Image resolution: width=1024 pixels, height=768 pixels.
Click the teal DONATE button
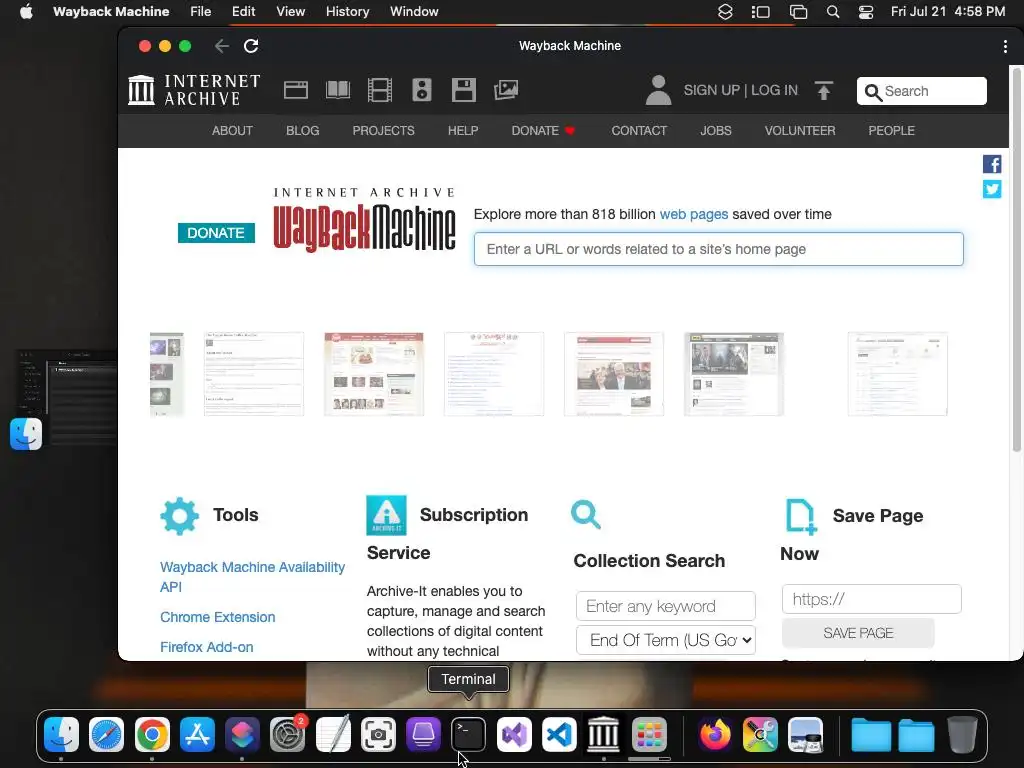click(x=216, y=232)
